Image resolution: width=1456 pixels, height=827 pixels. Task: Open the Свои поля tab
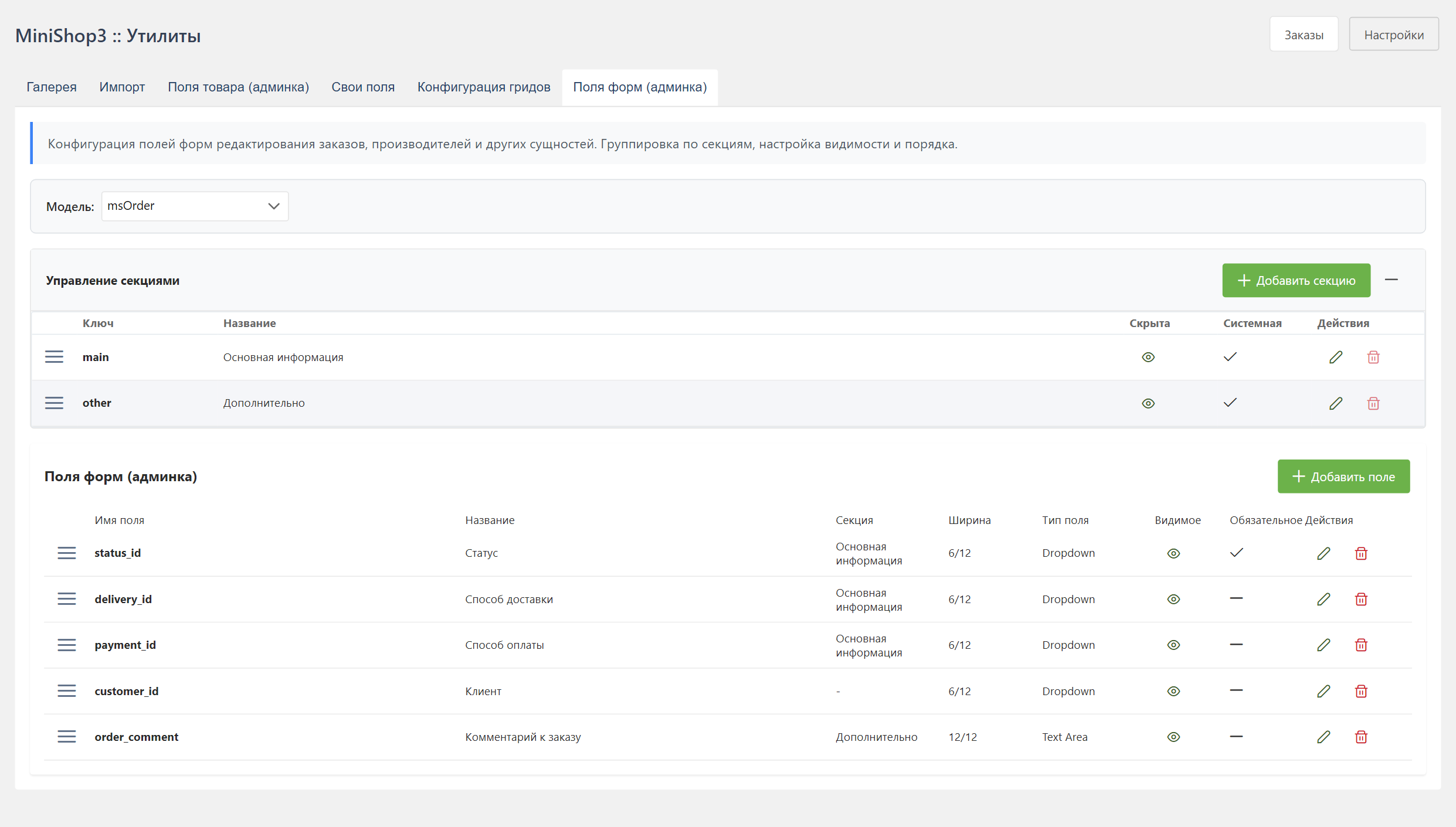point(363,87)
